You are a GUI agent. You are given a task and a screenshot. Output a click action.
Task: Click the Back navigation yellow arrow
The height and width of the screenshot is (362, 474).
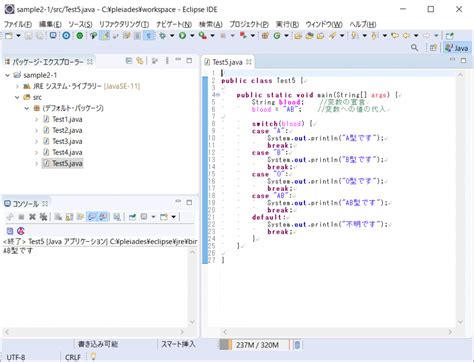406,35
